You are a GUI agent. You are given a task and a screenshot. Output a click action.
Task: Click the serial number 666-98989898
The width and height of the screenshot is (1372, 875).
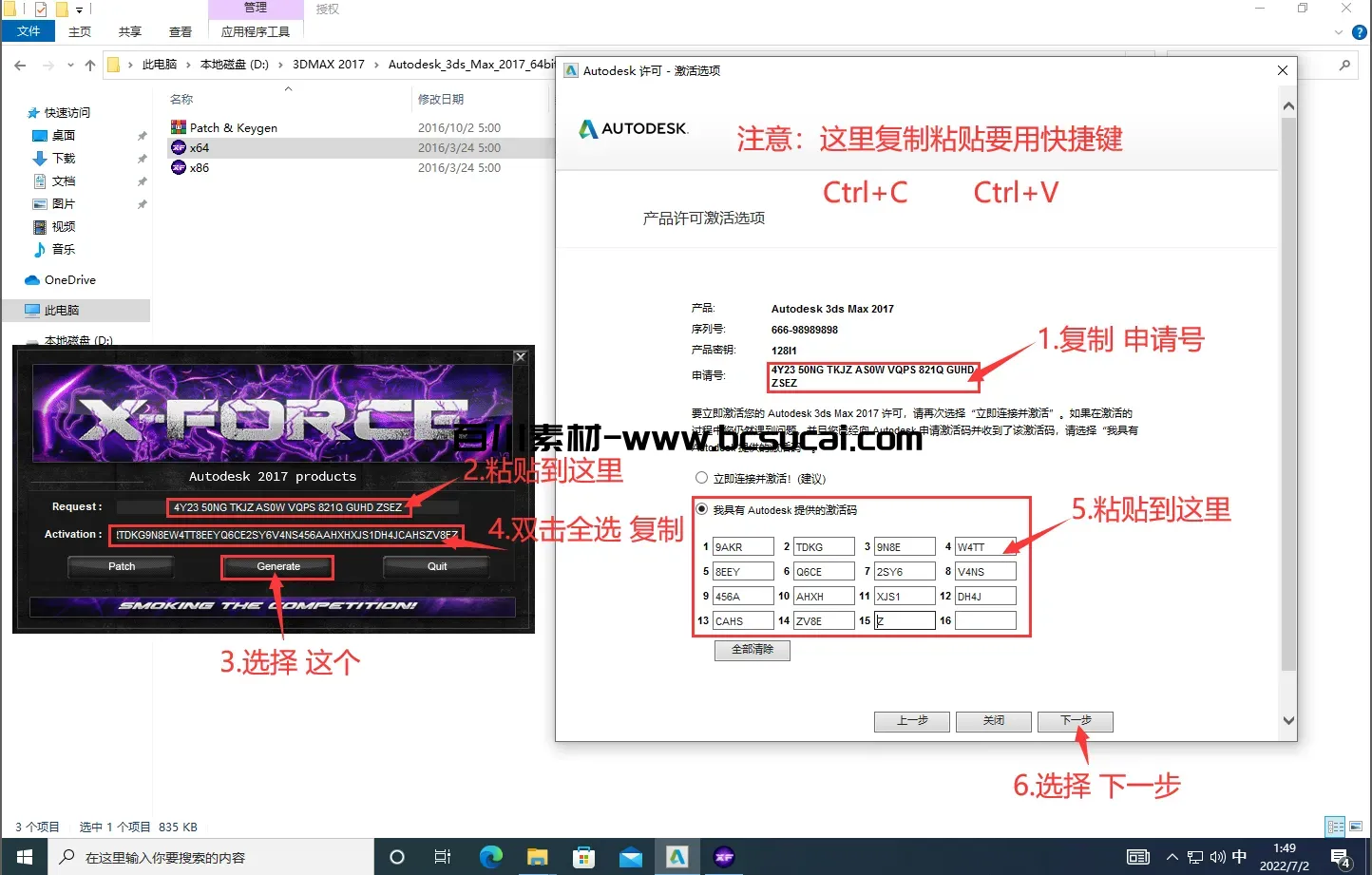(805, 330)
